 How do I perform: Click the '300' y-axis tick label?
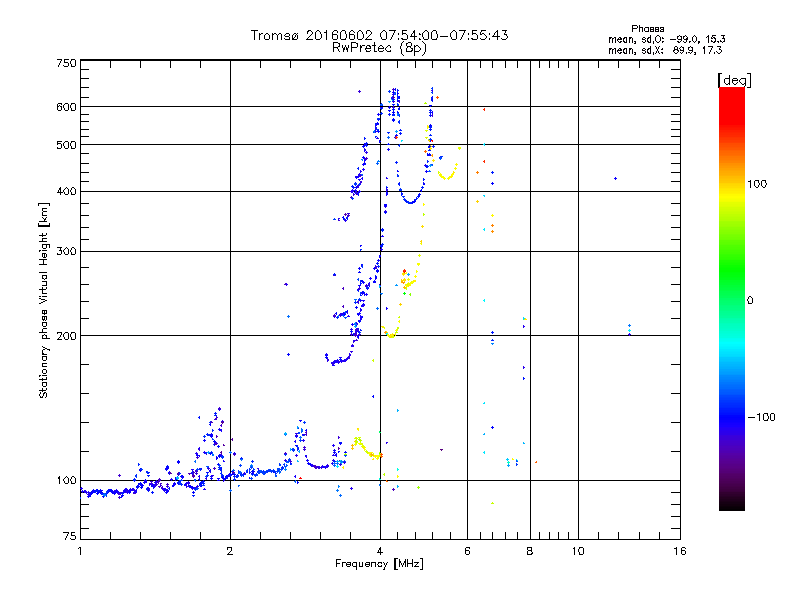66,252
